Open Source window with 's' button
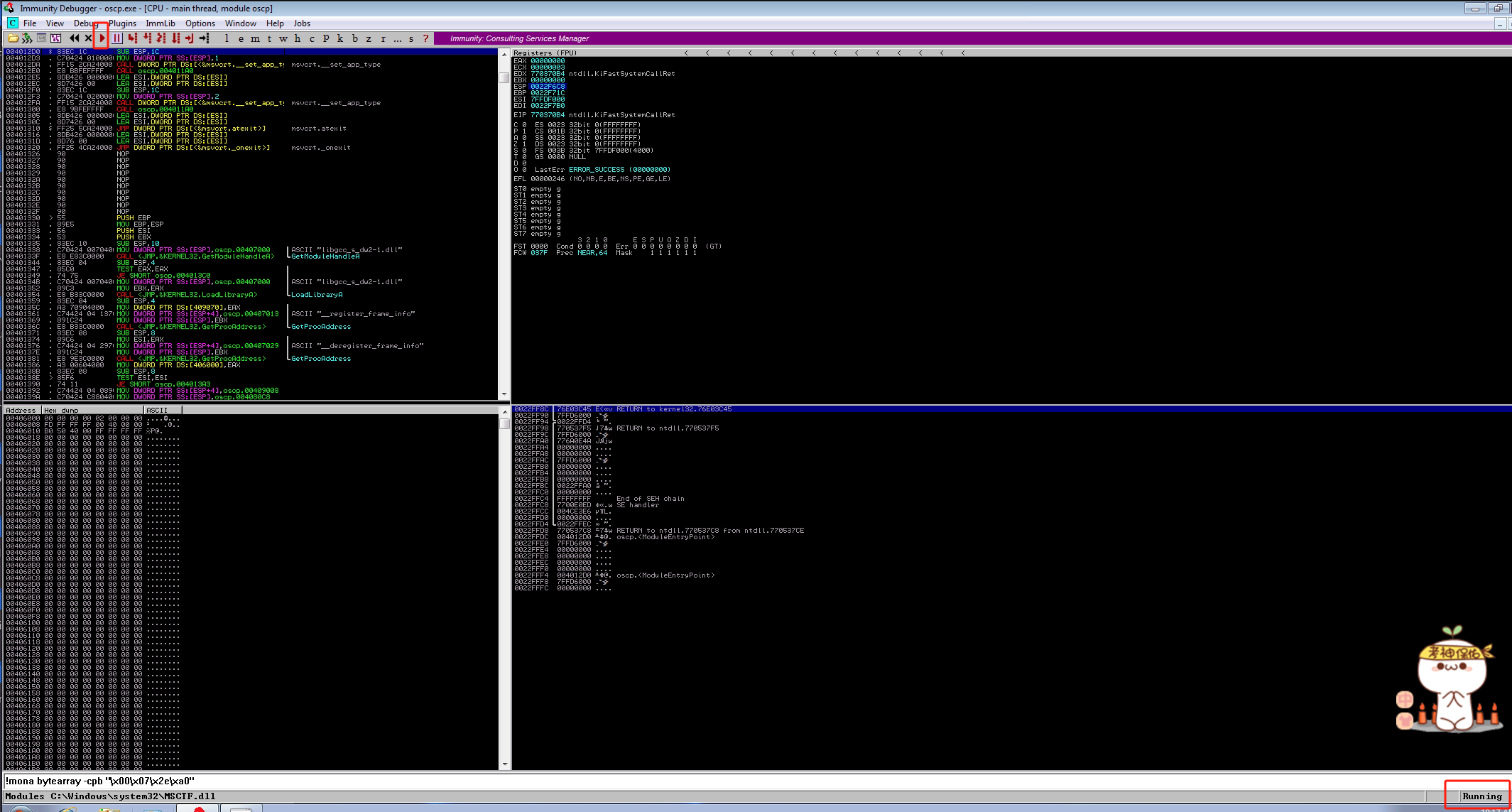1512x812 pixels. coord(411,38)
